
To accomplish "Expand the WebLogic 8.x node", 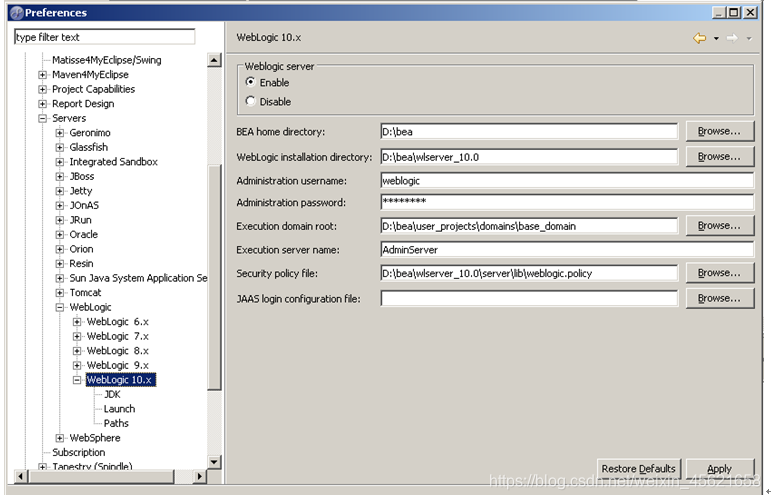I will pyautogui.click(x=77, y=351).
